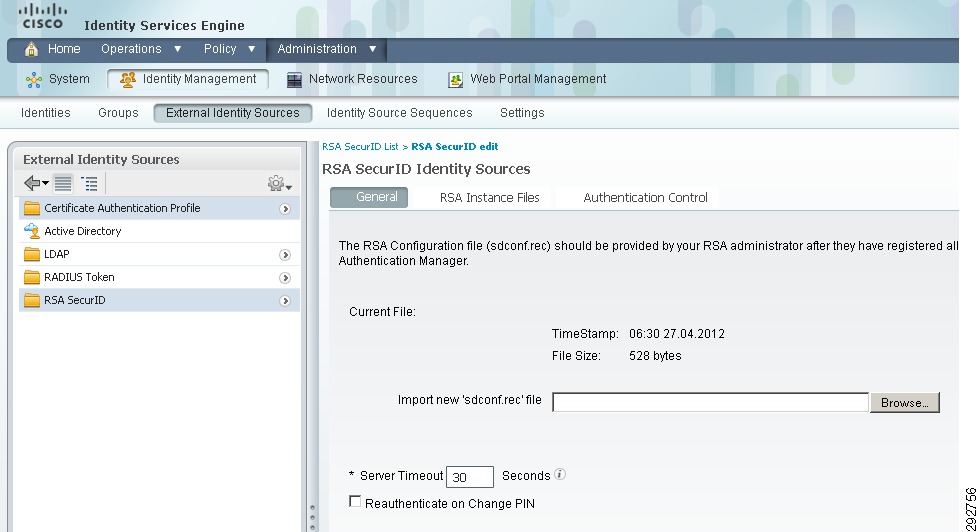This screenshot has height=532, width=976.
Task: Click the Identity Management people icon
Action: point(128,80)
